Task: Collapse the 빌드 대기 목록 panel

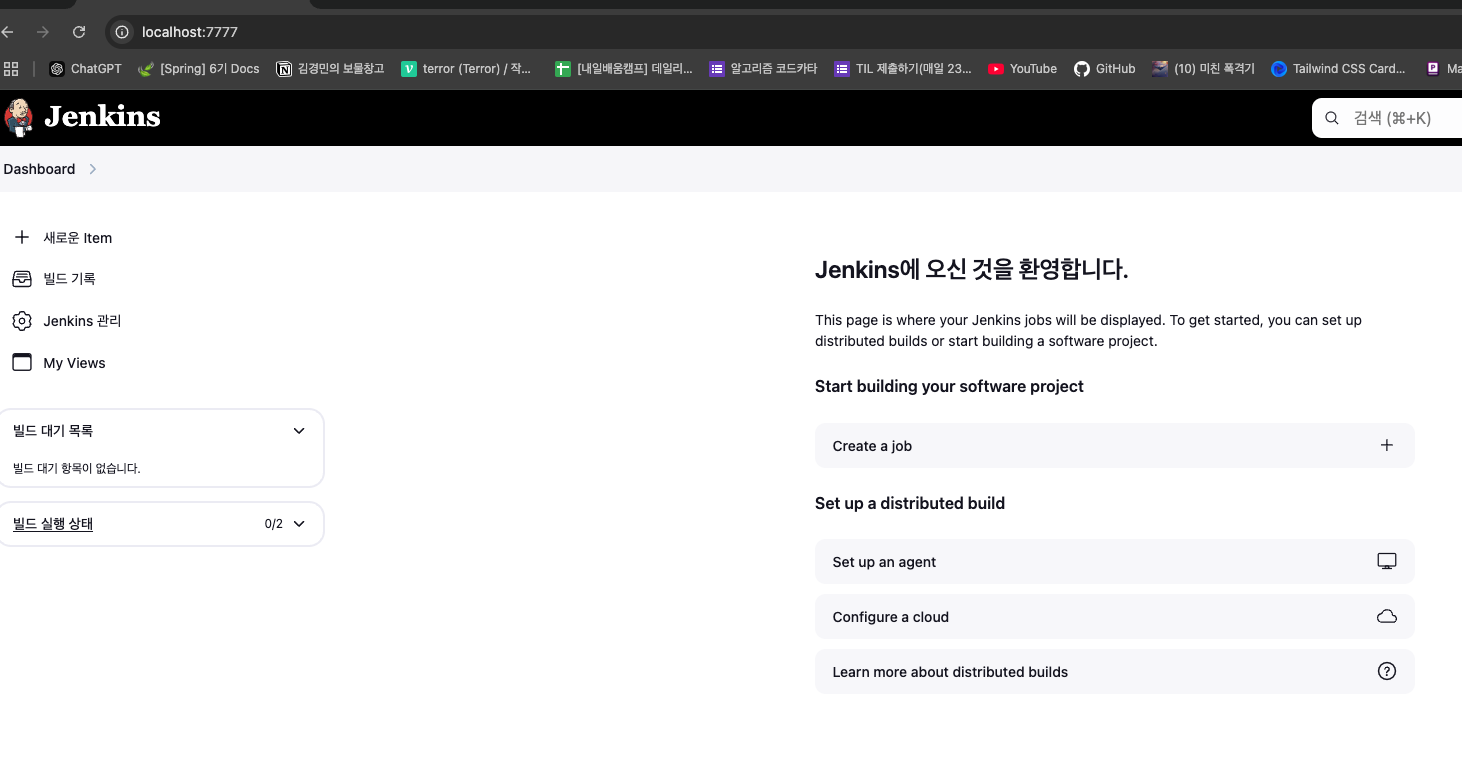Action: pos(298,430)
